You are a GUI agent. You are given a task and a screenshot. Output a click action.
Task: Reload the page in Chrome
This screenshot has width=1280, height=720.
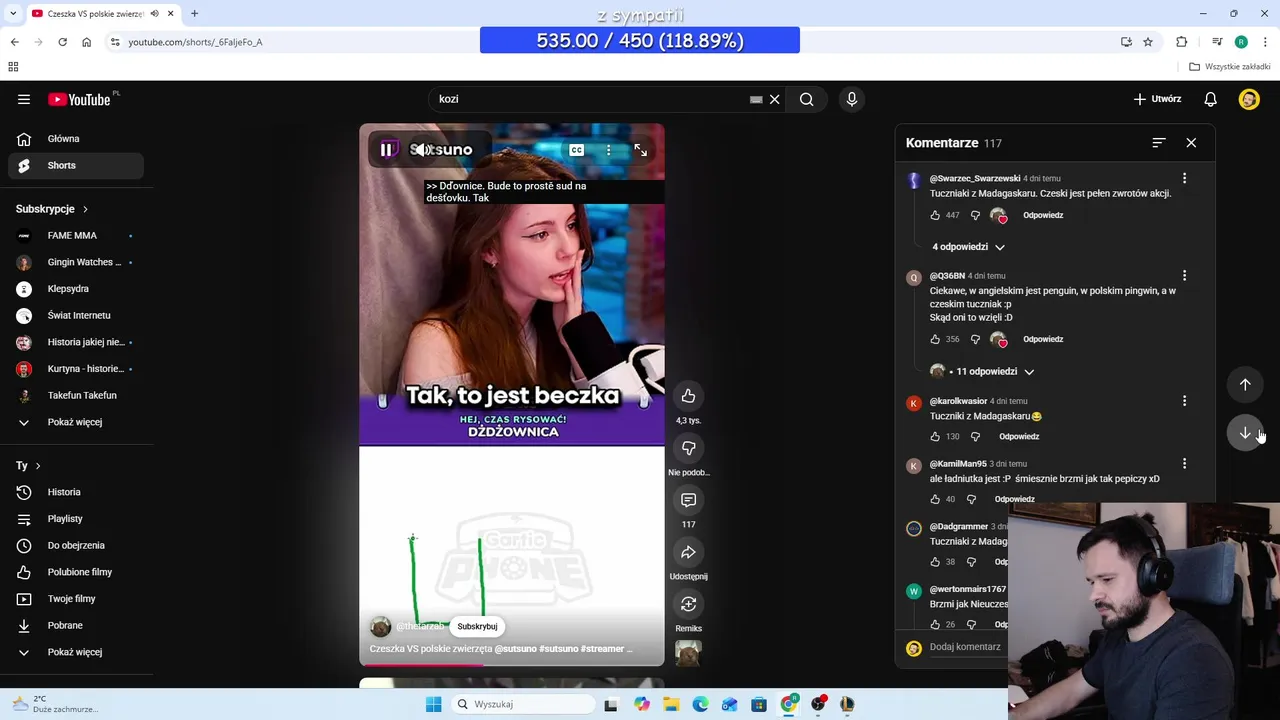point(62,42)
